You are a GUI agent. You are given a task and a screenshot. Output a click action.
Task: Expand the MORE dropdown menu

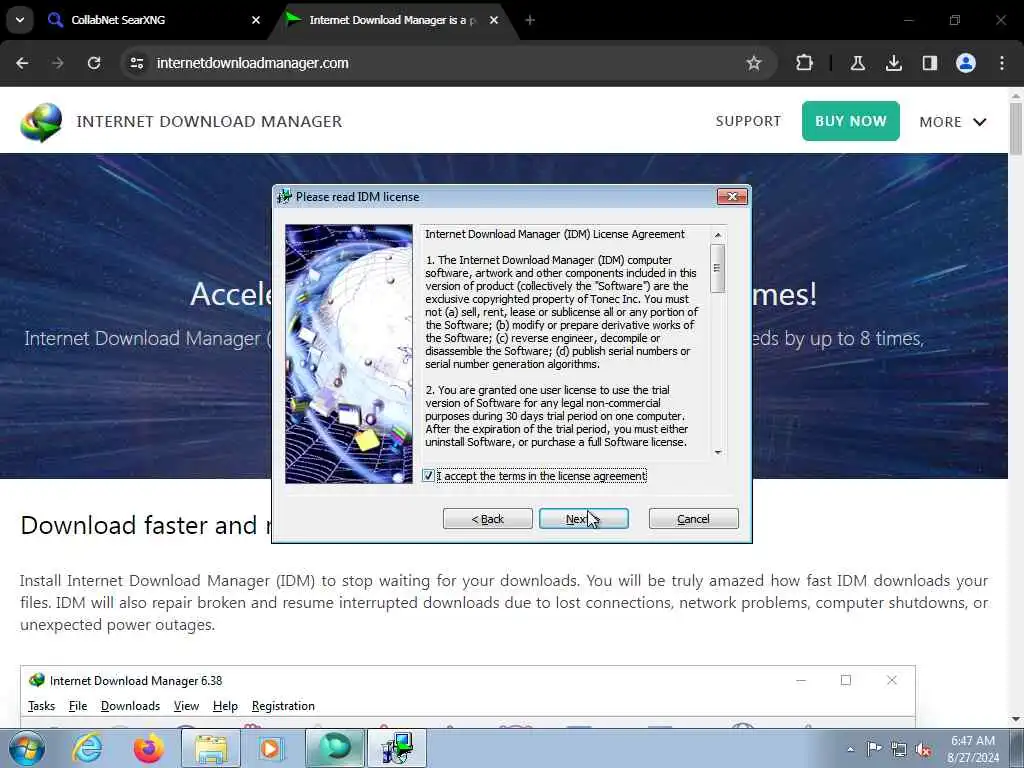coord(953,122)
